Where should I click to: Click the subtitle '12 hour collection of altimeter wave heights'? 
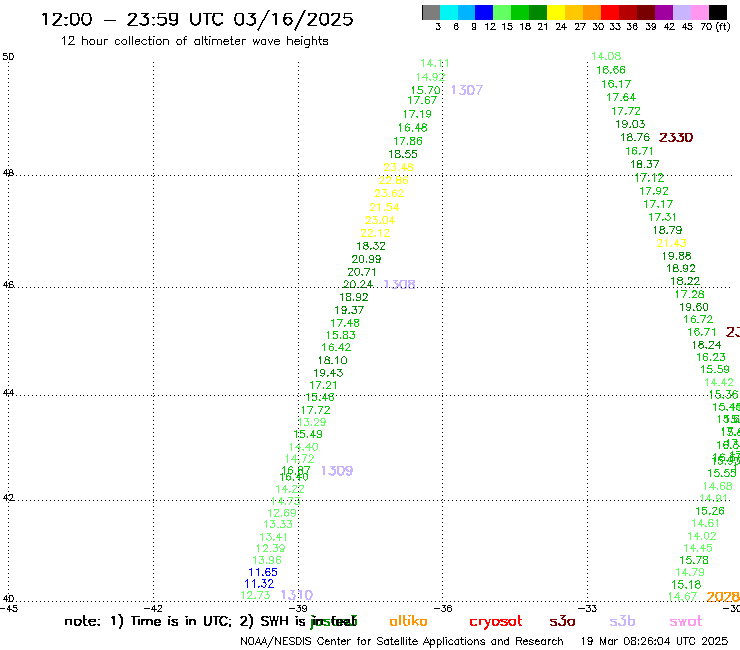point(194,41)
